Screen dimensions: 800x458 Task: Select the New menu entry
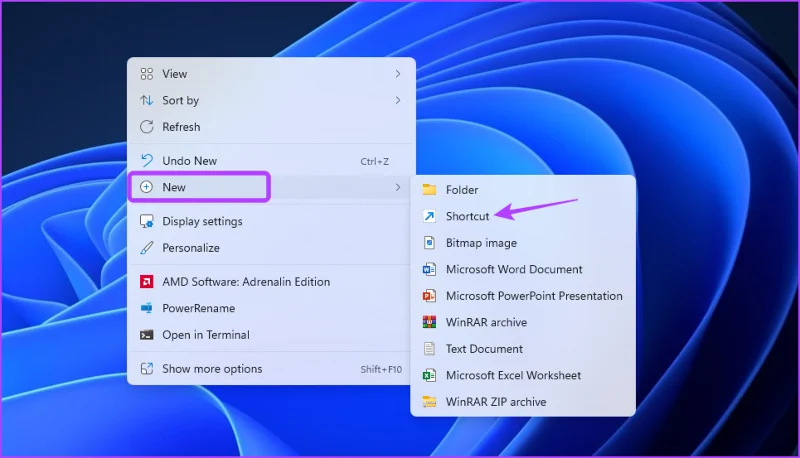click(x=271, y=187)
